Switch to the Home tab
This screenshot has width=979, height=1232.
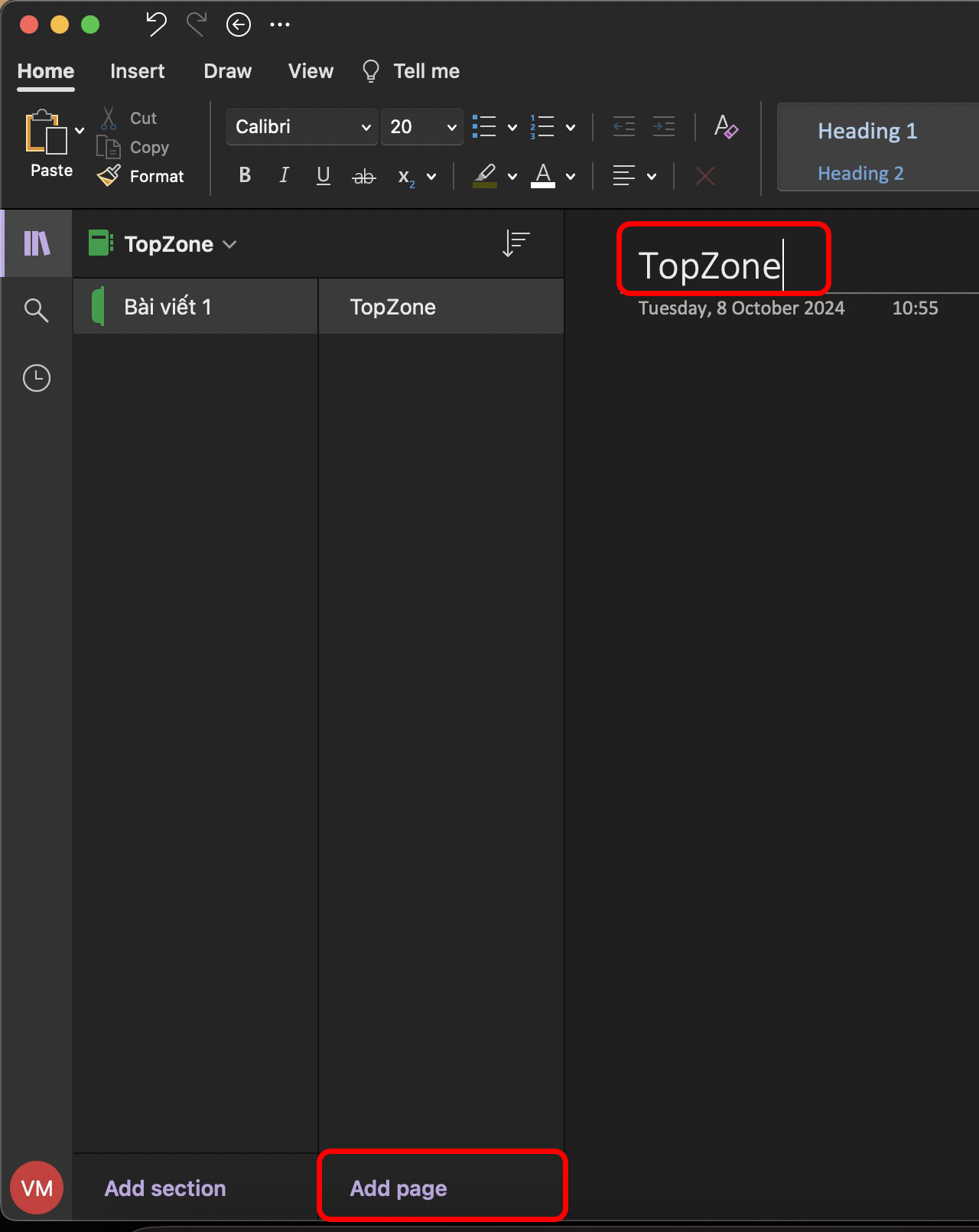pos(46,71)
